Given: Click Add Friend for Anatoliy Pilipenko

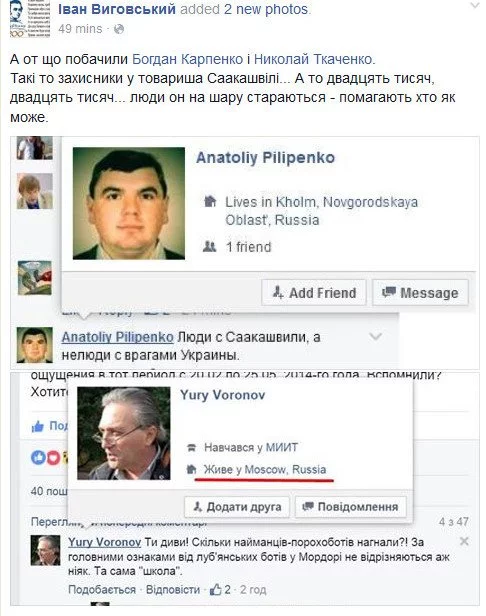Looking at the screenshot, I should (x=314, y=293).
